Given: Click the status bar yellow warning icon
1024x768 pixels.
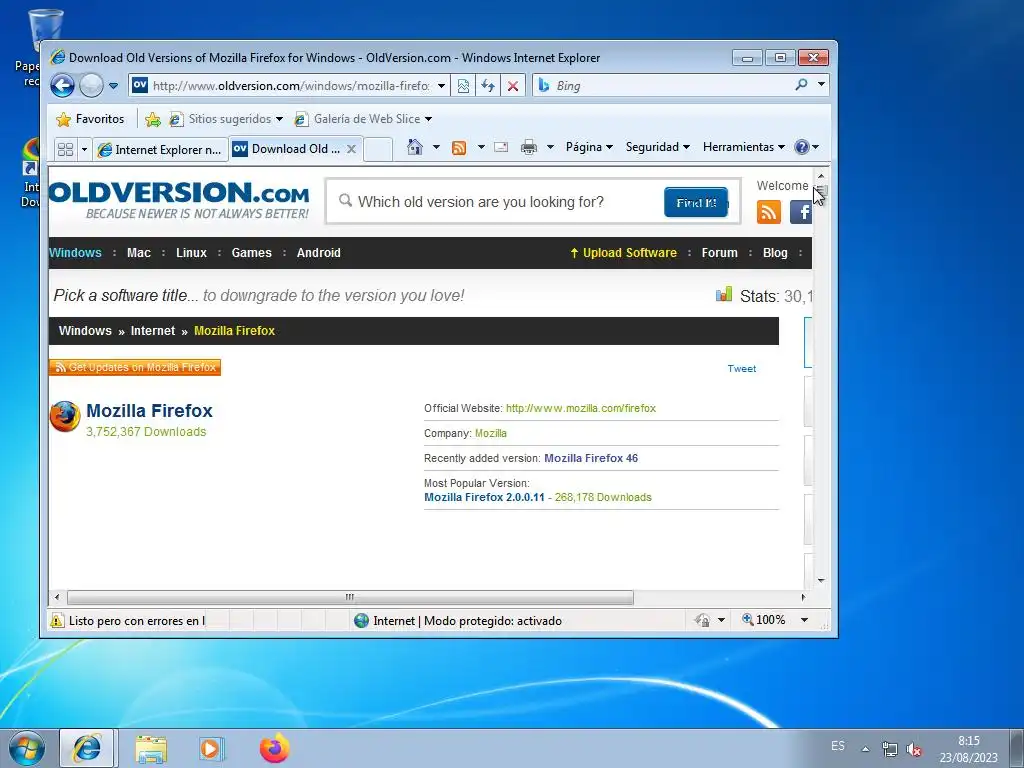Looking at the screenshot, I should click(x=57, y=620).
